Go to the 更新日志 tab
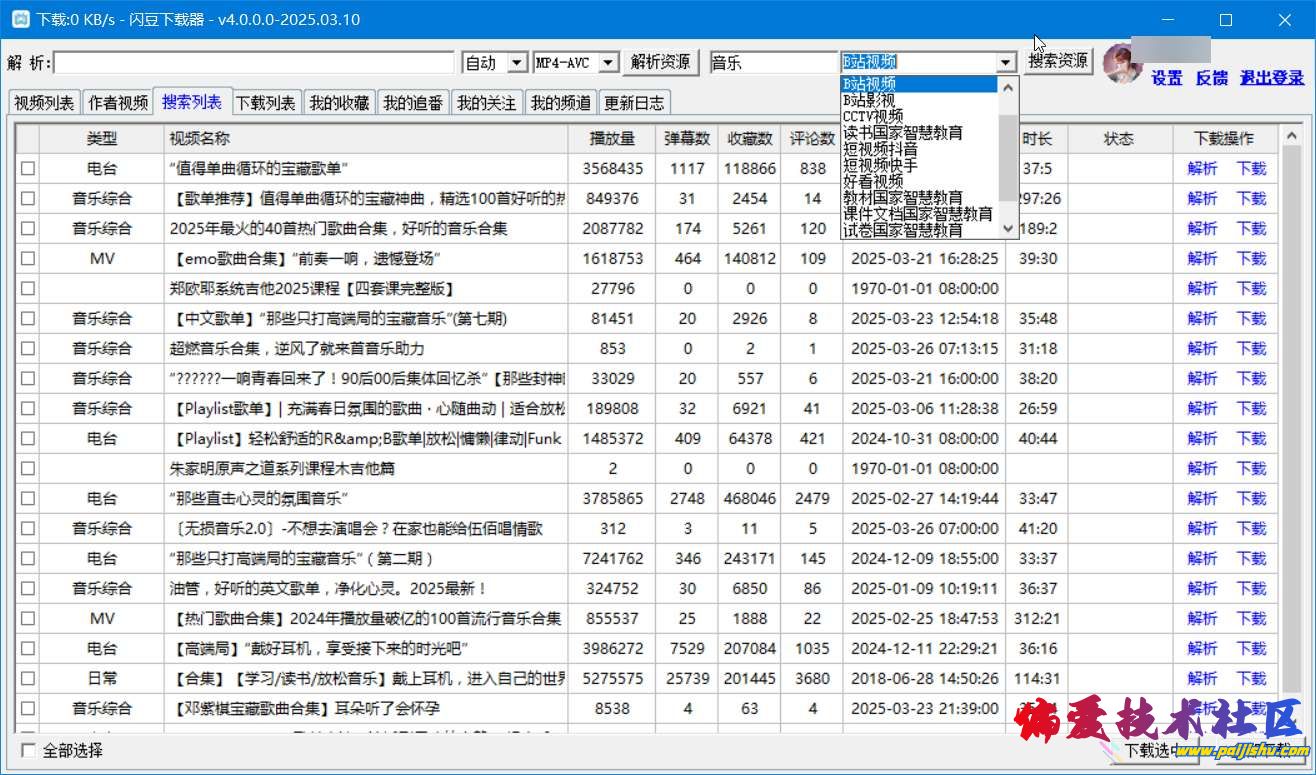Image resolution: width=1316 pixels, height=775 pixels. (634, 103)
